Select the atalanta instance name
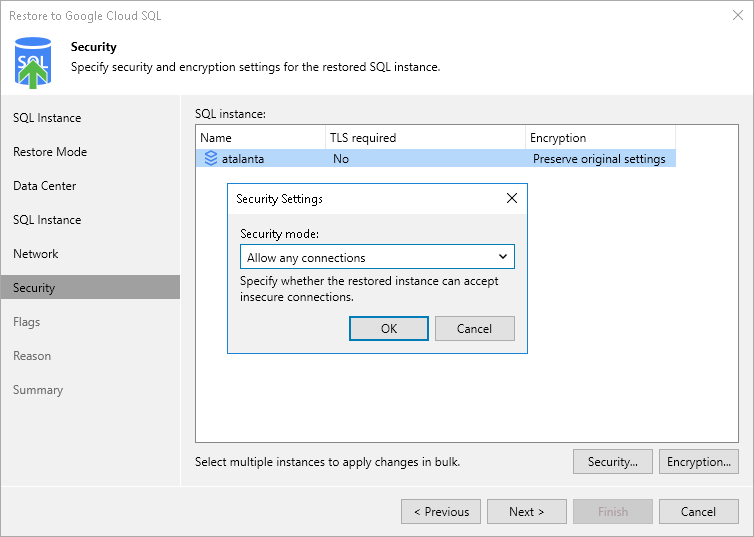The image size is (754, 537). pyautogui.click(x=243, y=159)
